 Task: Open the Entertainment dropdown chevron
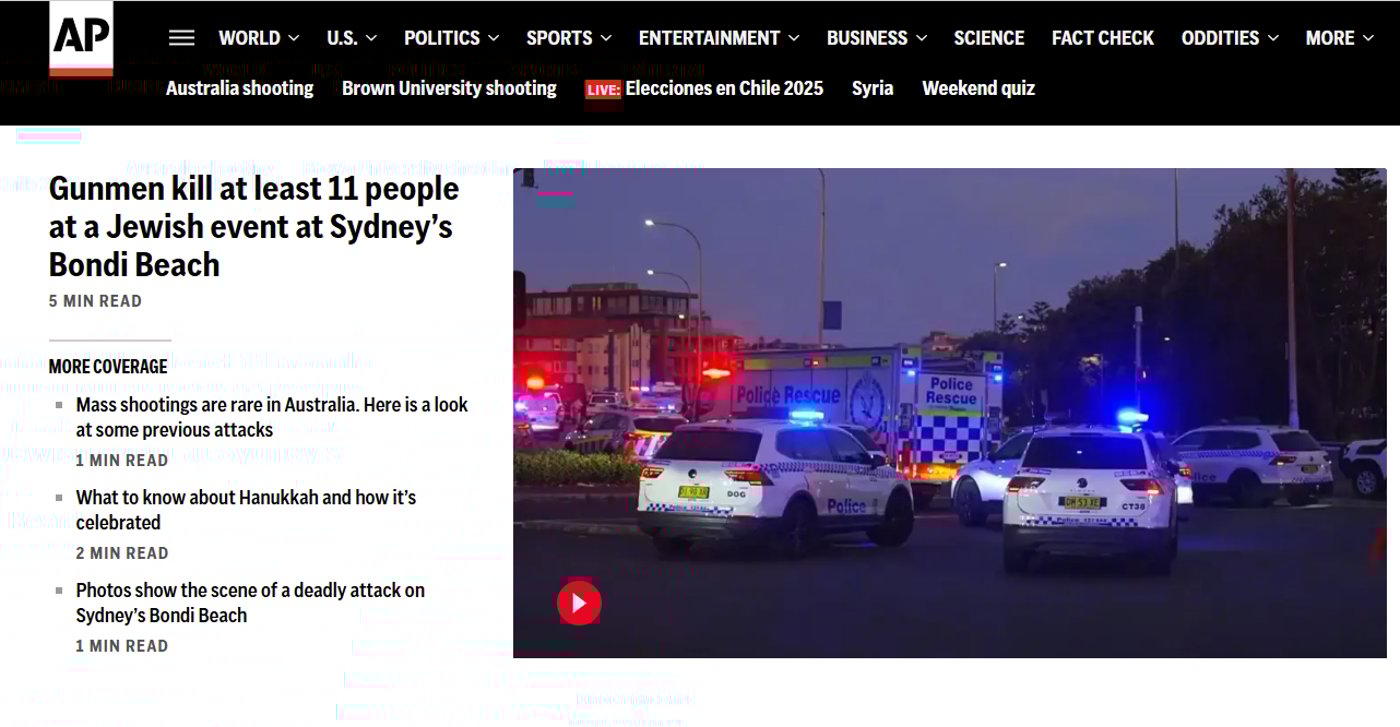click(794, 38)
